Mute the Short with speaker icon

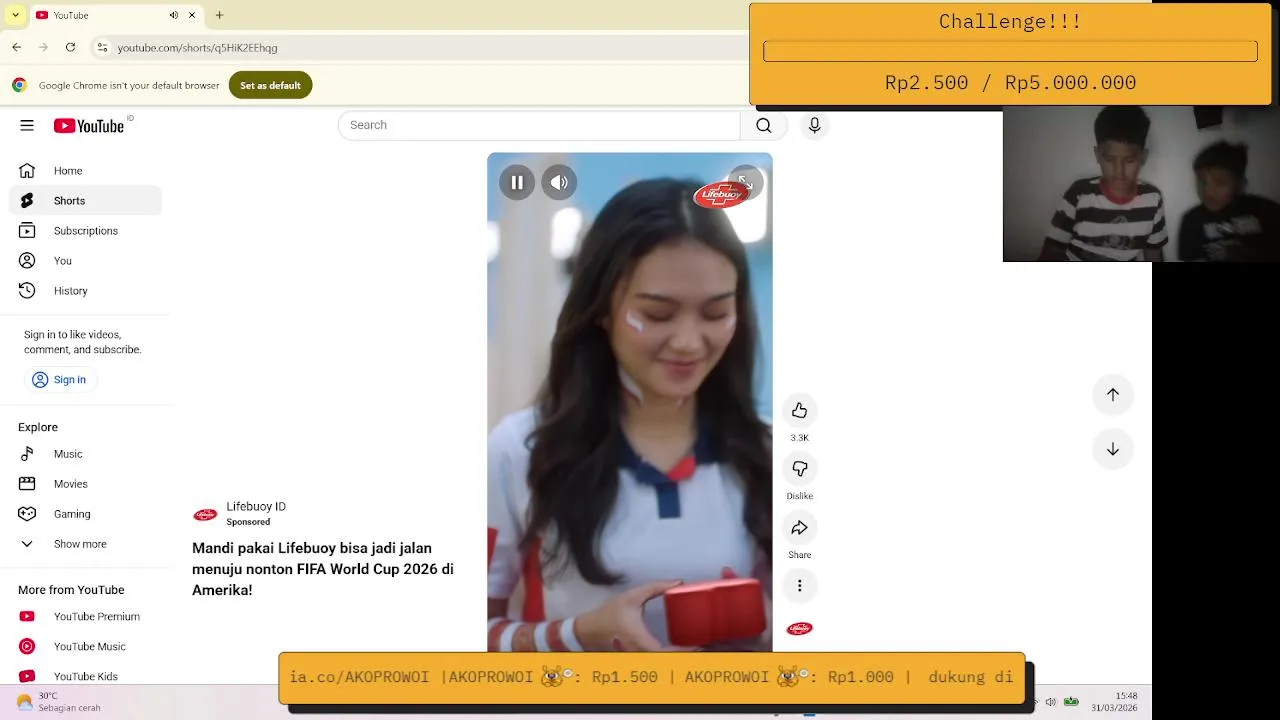click(559, 183)
